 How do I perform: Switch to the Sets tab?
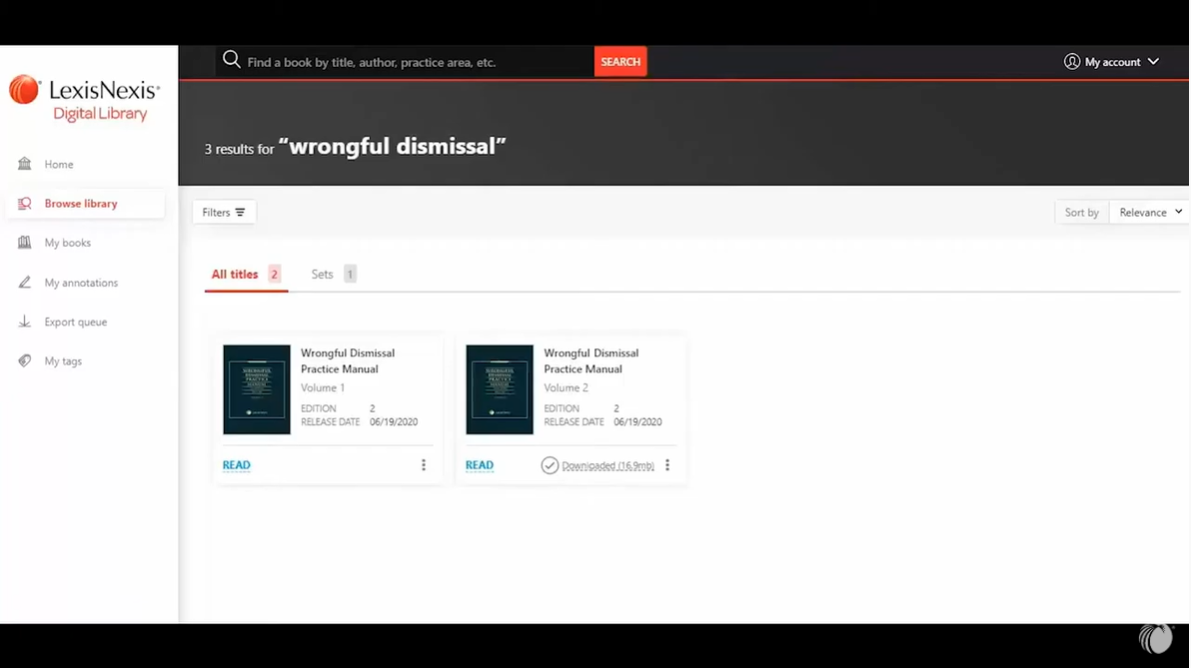[x=322, y=274]
